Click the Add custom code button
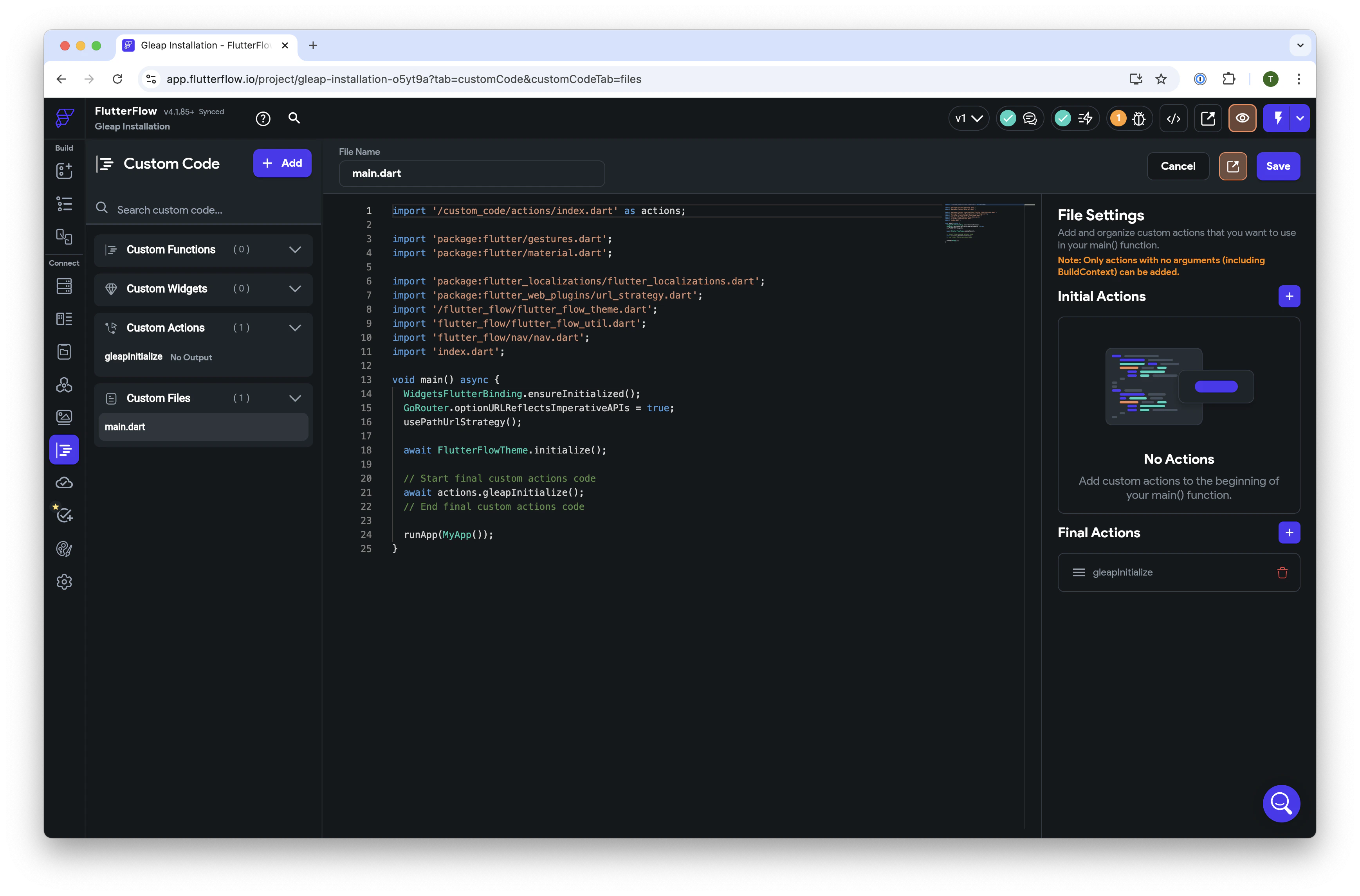Image resolution: width=1360 pixels, height=896 pixels. point(282,164)
